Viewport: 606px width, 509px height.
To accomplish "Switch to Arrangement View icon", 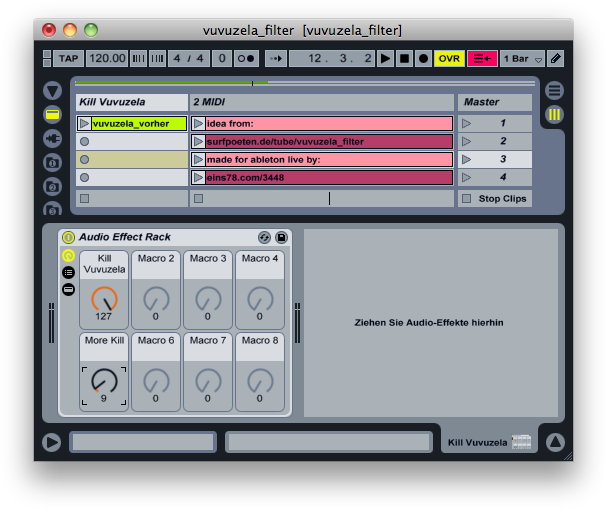I will coord(554,91).
